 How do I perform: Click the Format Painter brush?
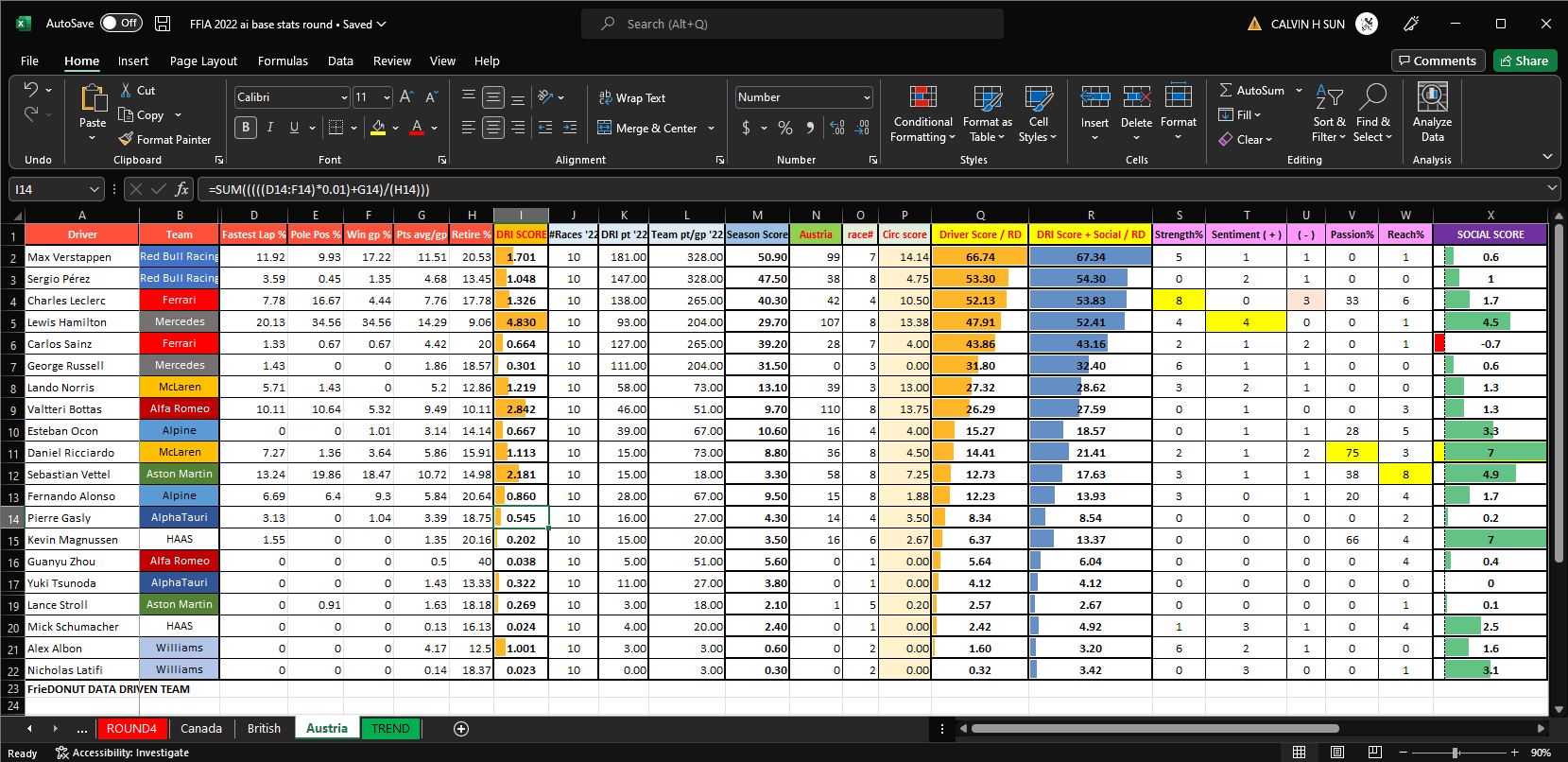[126, 139]
